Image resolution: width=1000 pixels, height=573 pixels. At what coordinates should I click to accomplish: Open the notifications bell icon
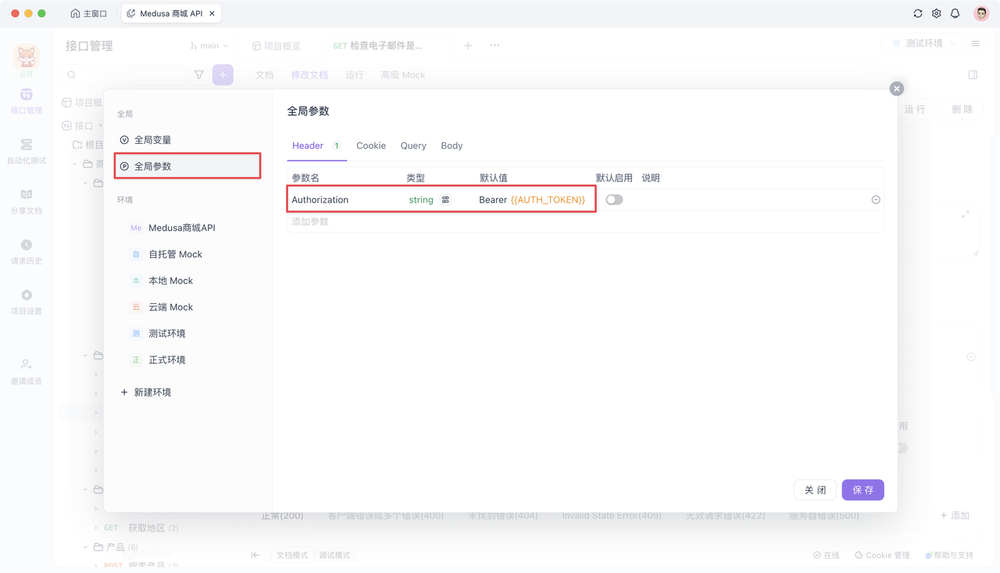click(955, 14)
